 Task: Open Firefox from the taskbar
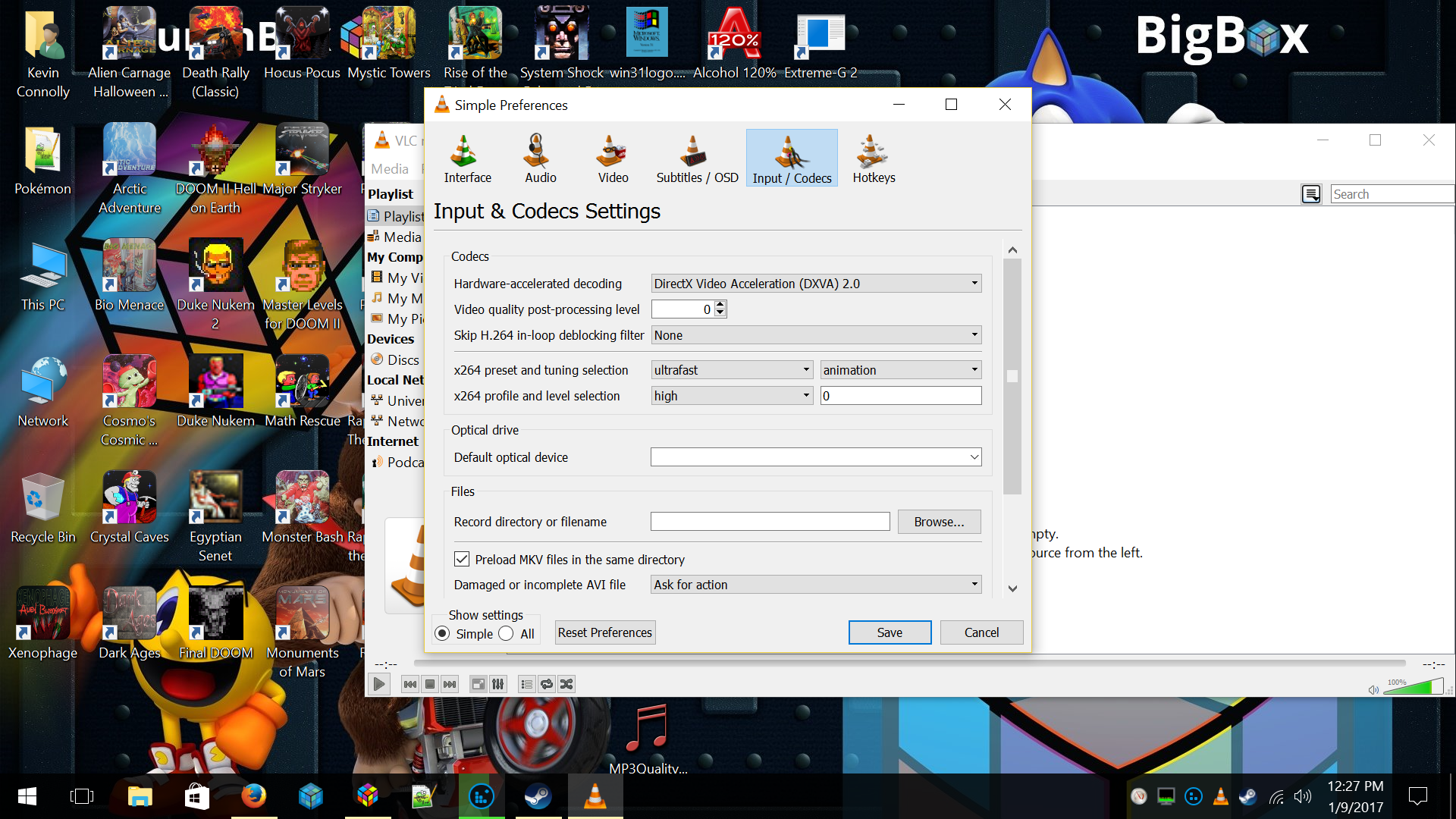(x=254, y=796)
